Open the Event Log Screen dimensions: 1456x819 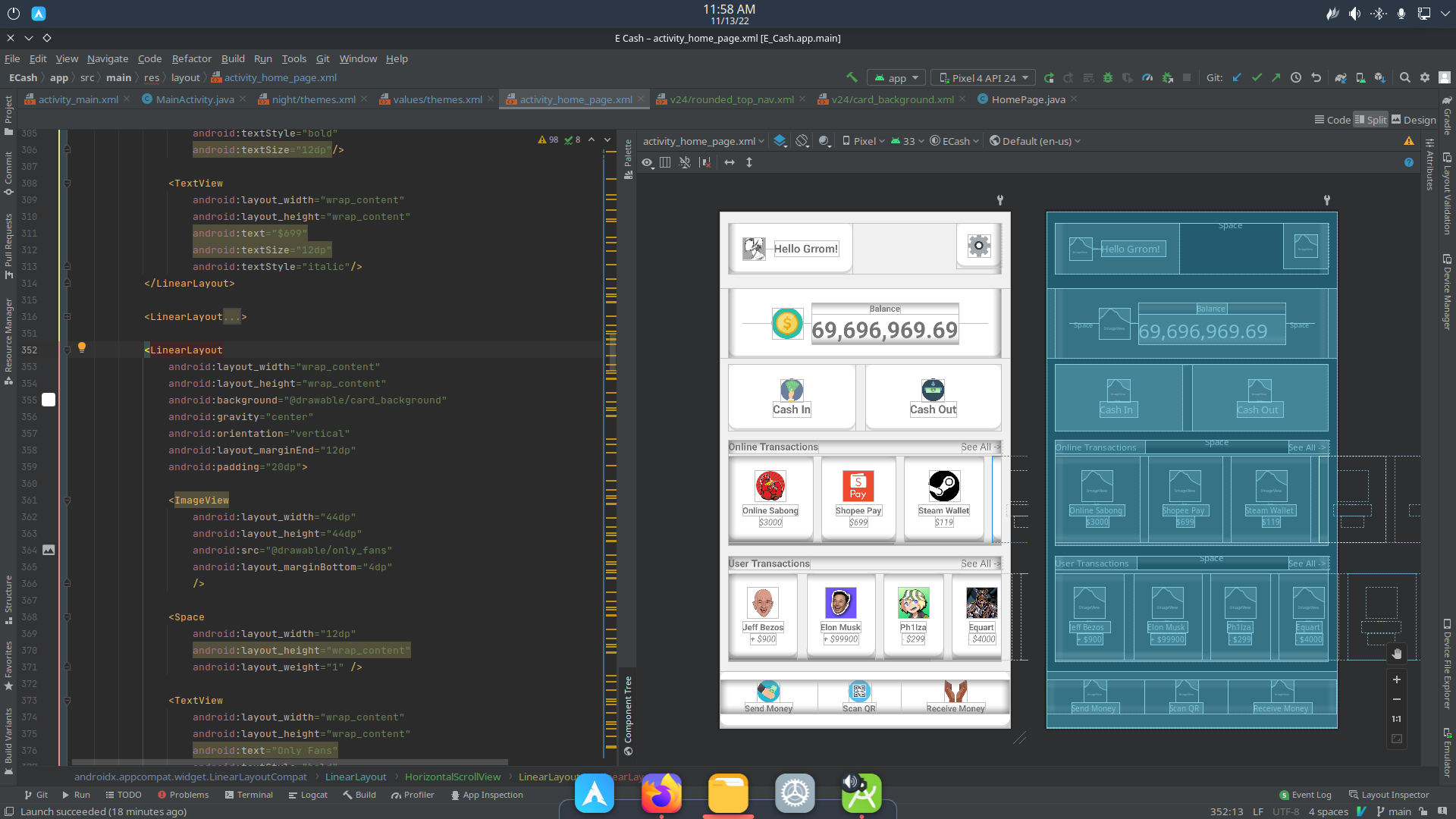[1305, 795]
